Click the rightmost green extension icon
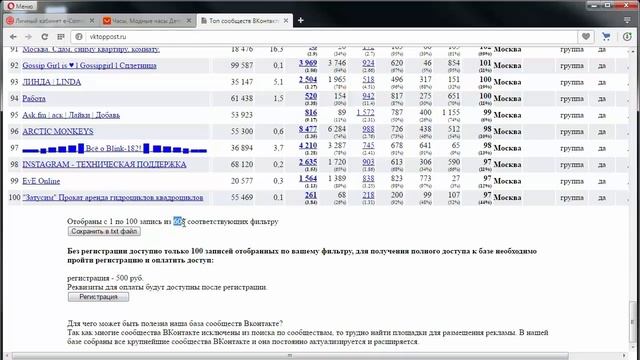The width and height of the screenshot is (640, 360). click(x=627, y=37)
